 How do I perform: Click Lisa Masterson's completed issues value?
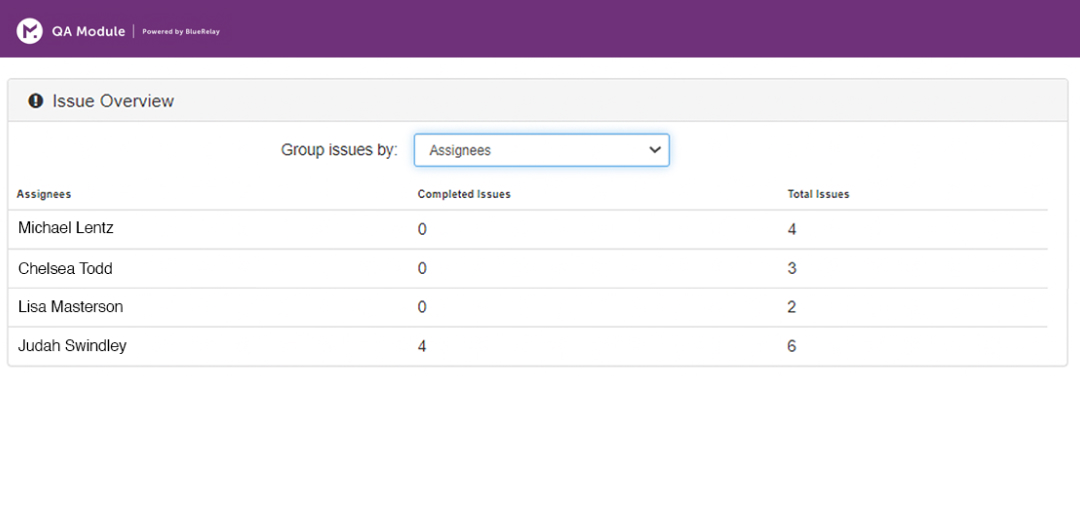(x=422, y=307)
